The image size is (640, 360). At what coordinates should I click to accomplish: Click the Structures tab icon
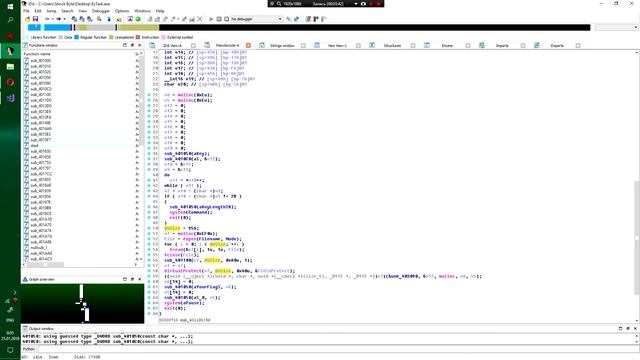(x=372, y=45)
